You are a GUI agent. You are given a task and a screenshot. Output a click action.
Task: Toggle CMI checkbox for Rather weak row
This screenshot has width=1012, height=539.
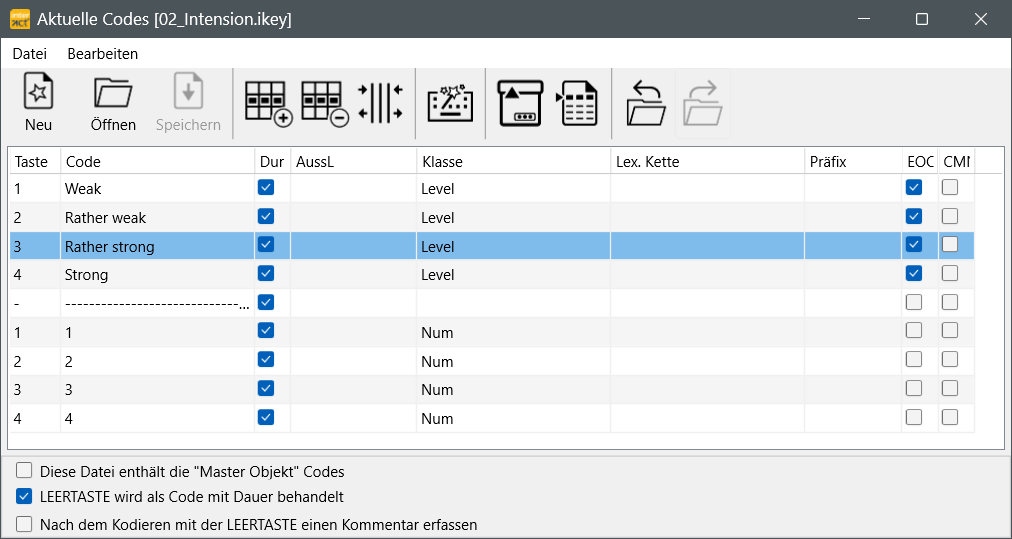click(950, 216)
